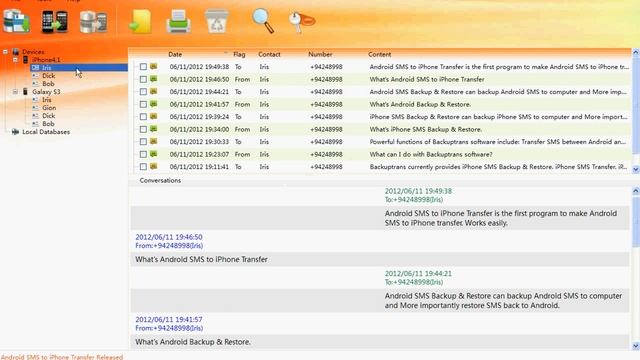Select Iris contact under Galaxy S3

pos(47,100)
